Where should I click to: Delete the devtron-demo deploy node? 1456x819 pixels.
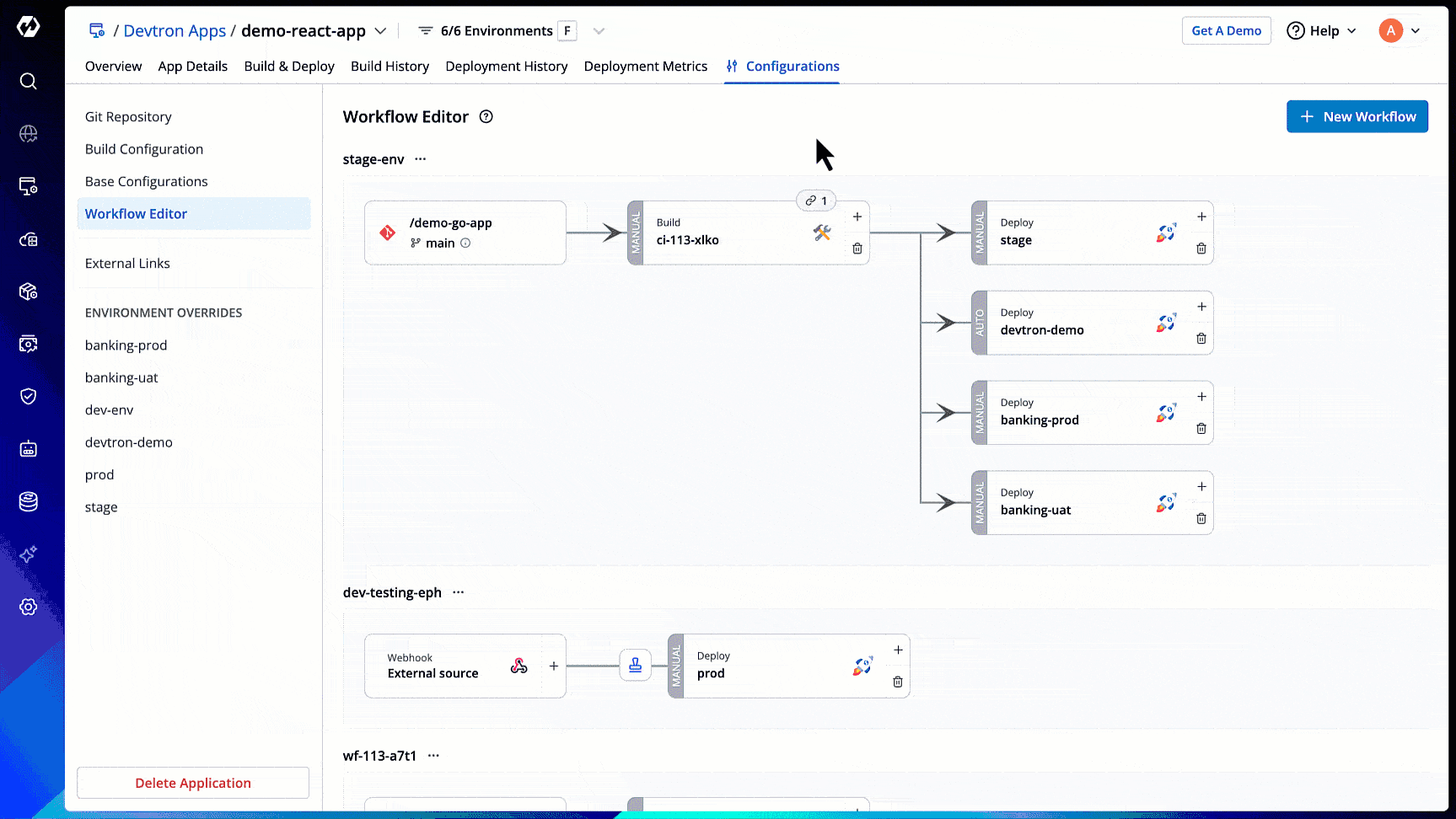[1201, 339]
